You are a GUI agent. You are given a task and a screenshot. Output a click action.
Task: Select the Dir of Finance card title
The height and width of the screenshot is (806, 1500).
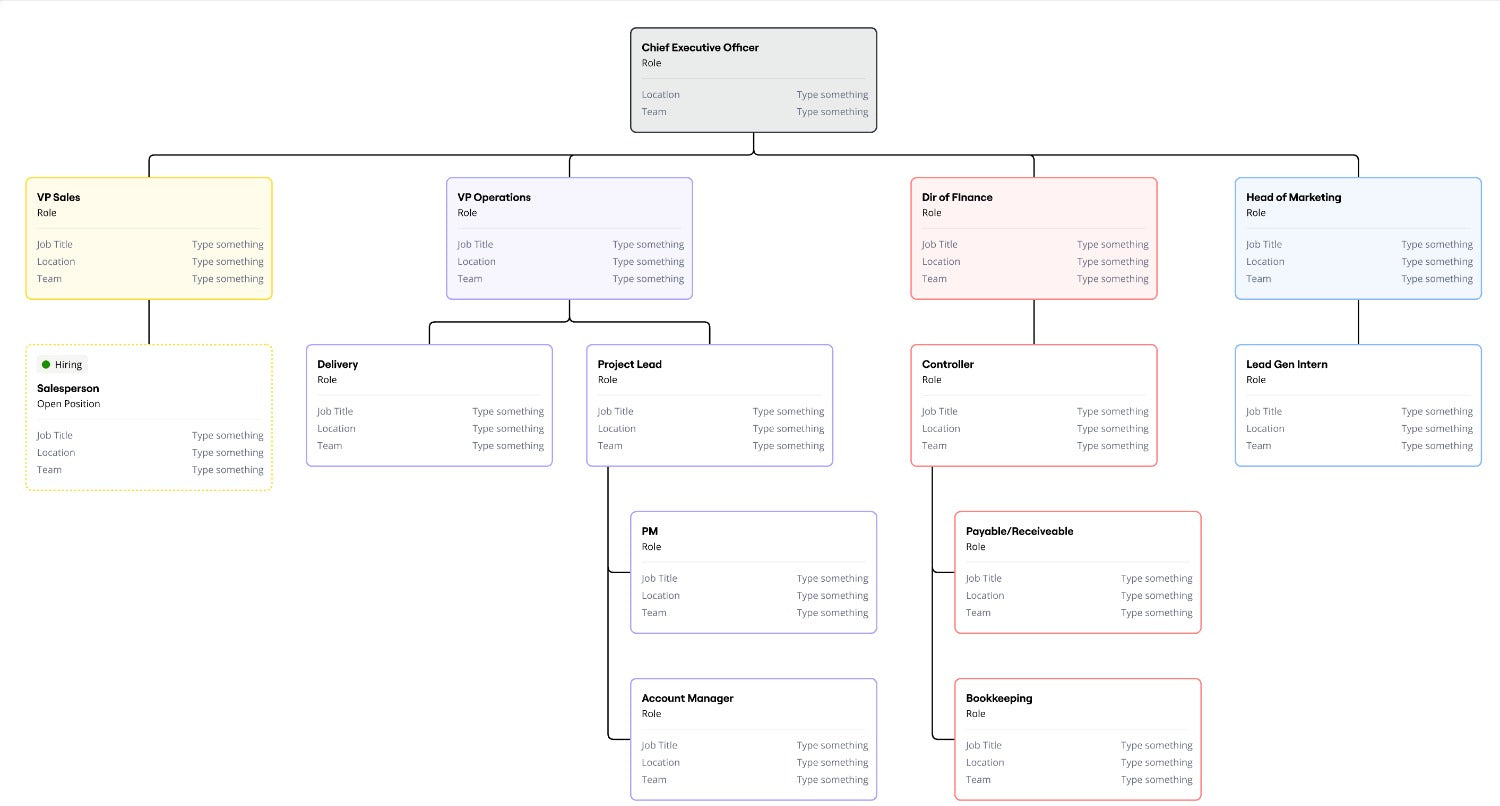[x=957, y=198]
